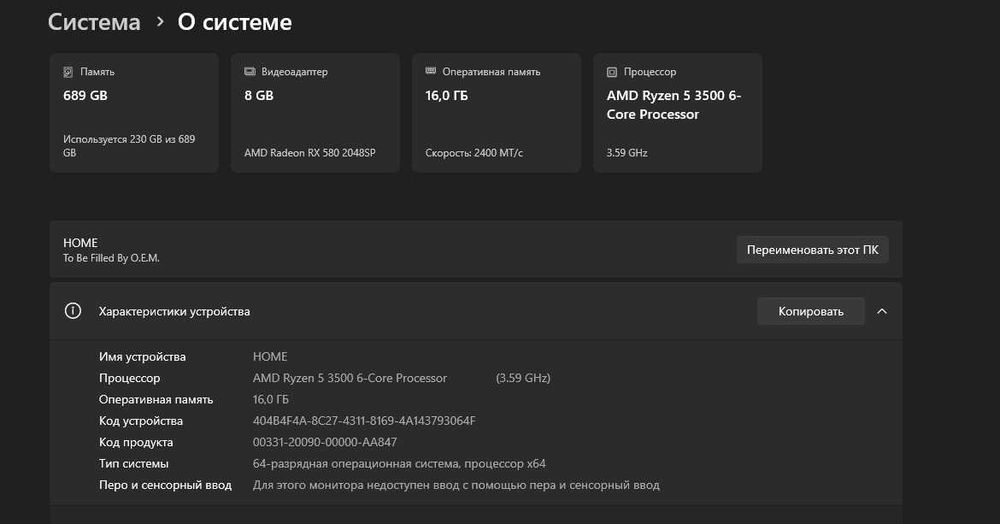Open the Память 689 GB card
This screenshot has width=1000, height=524.
[134, 113]
